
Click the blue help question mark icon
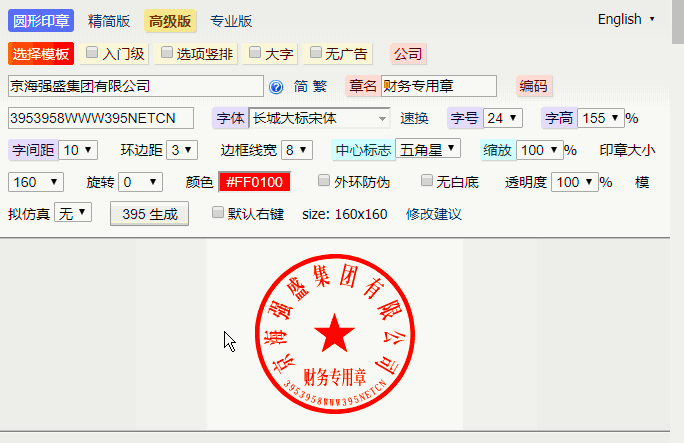coord(276,87)
